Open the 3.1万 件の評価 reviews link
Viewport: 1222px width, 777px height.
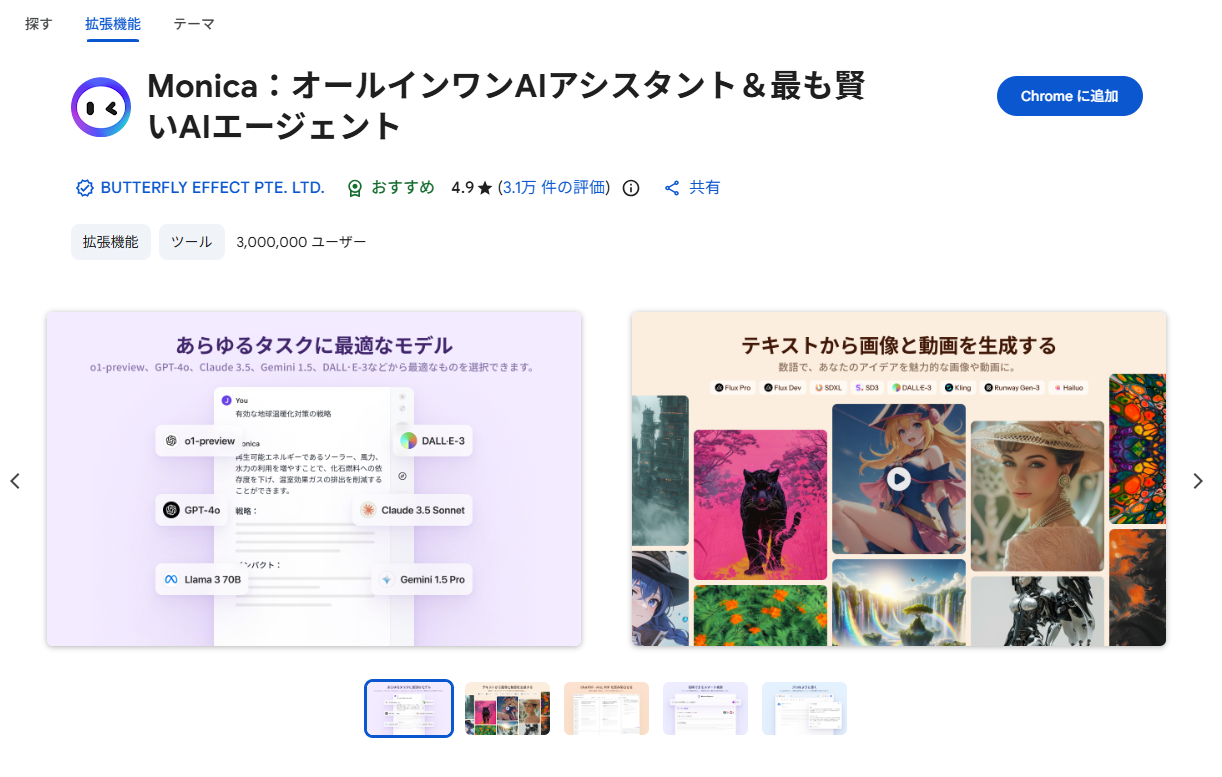(554, 188)
